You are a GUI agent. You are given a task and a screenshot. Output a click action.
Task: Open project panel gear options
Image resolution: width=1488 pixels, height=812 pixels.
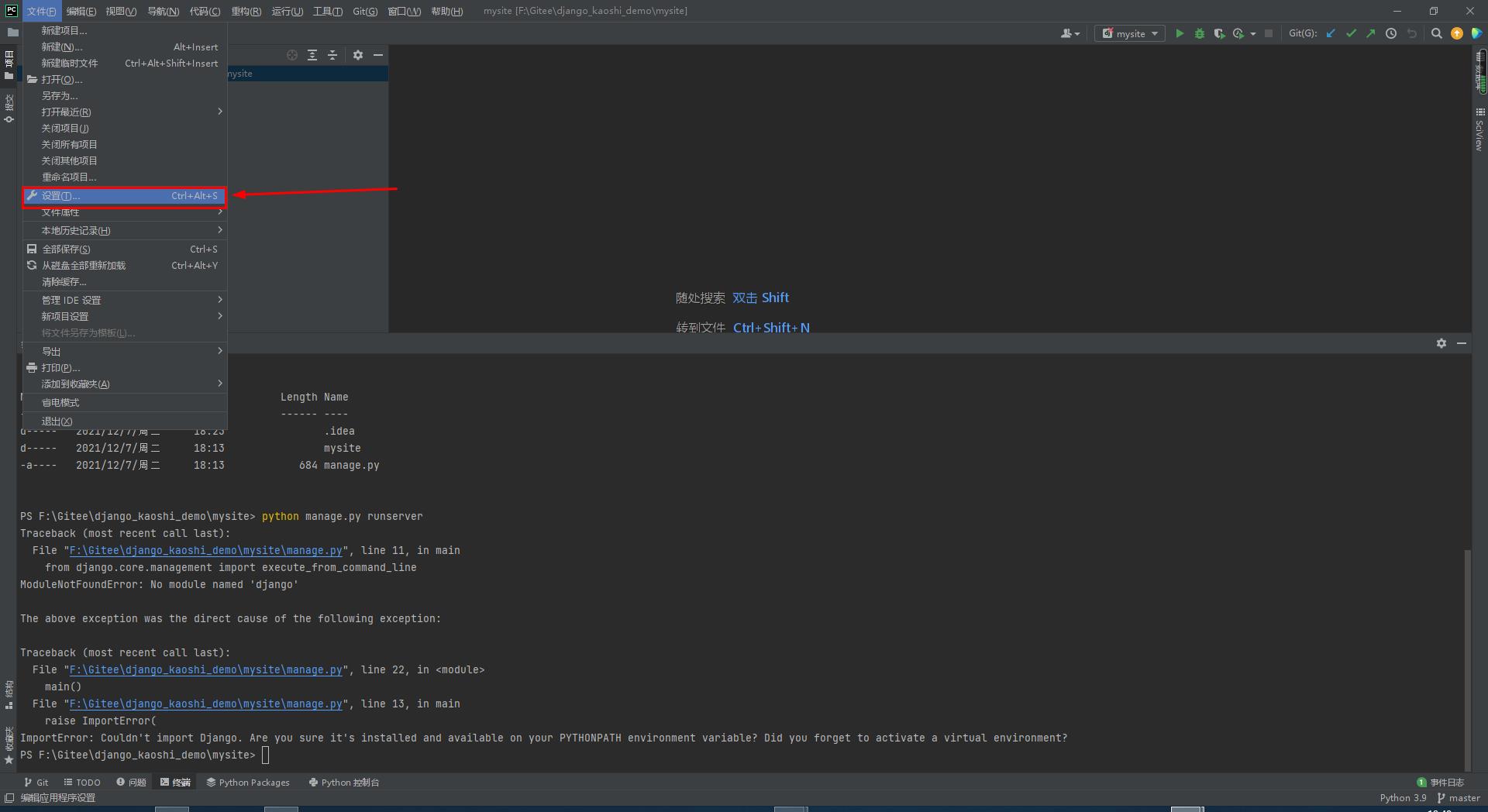358,55
